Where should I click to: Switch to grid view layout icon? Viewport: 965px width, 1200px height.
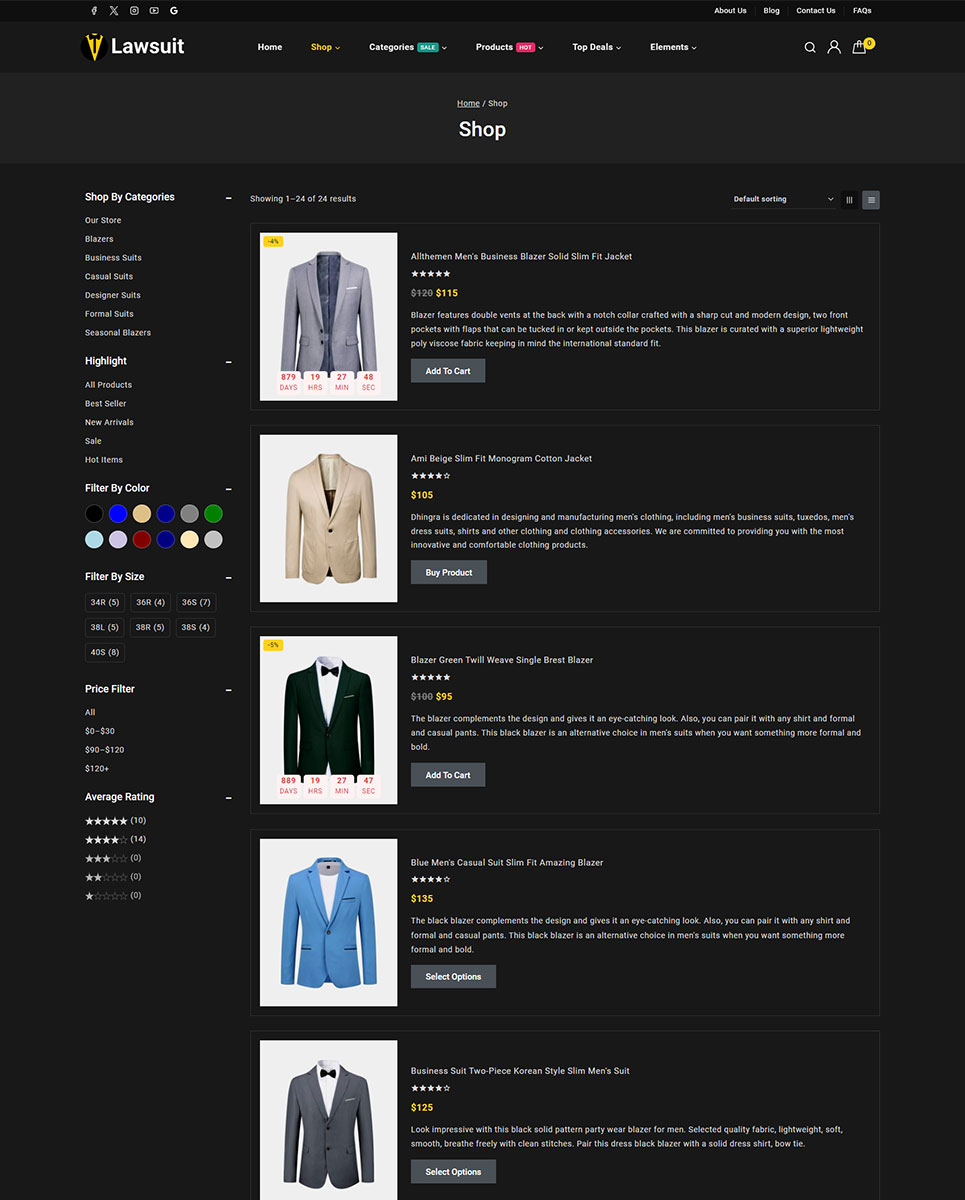tap(849, 200)
